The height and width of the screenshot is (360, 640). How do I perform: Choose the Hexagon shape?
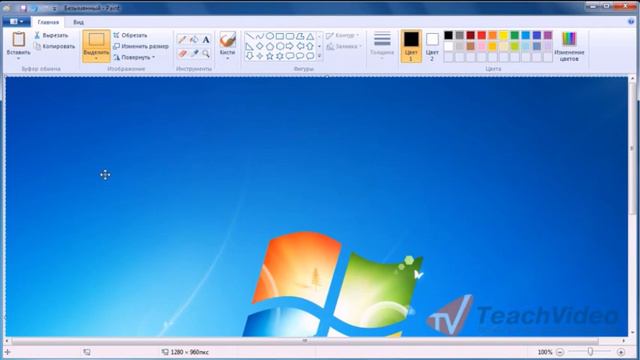coord(280,46)
